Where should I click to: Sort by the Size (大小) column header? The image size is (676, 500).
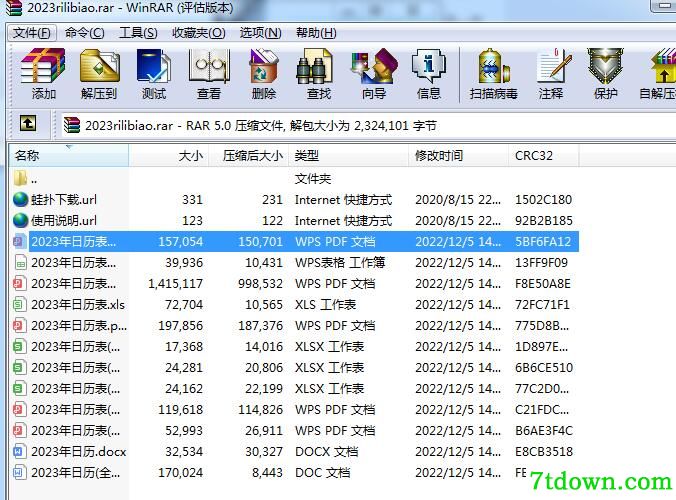[169, 155]
